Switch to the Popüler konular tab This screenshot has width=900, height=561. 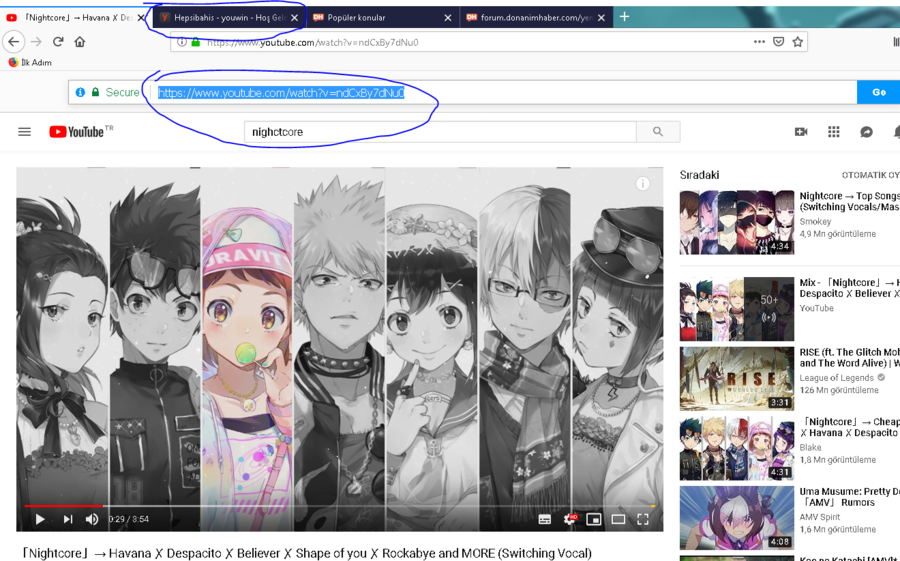point(382,18)
